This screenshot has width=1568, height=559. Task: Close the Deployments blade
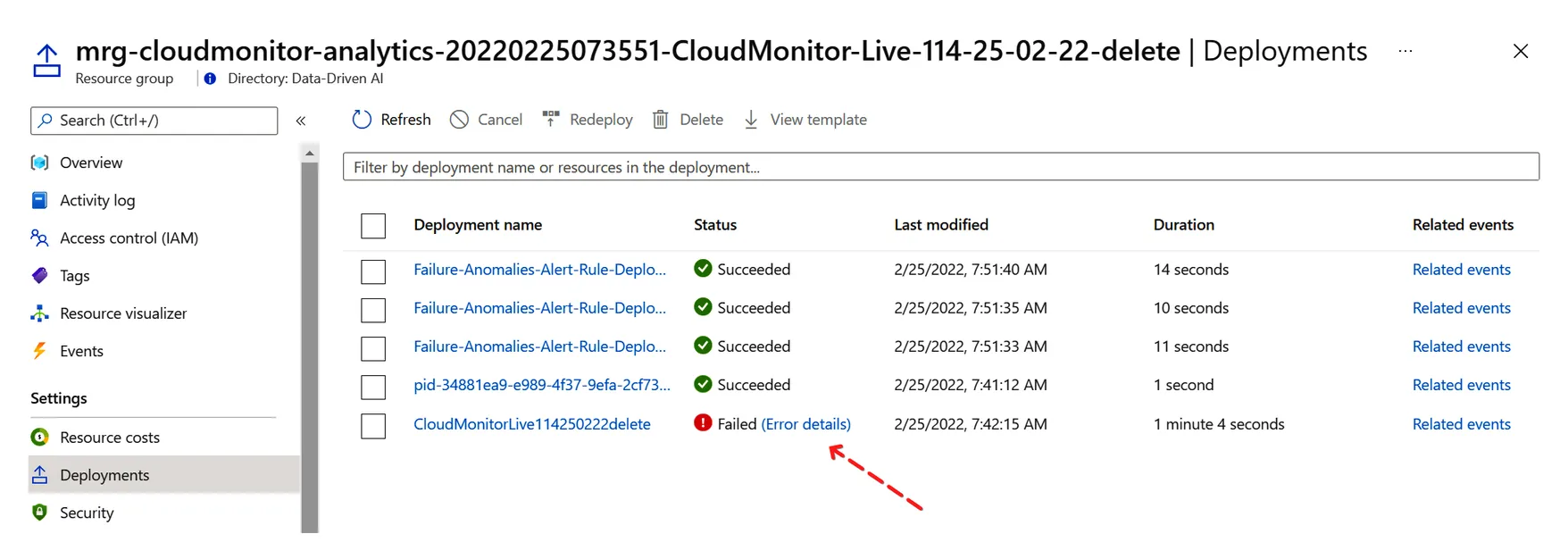(x=1521, y=51)
